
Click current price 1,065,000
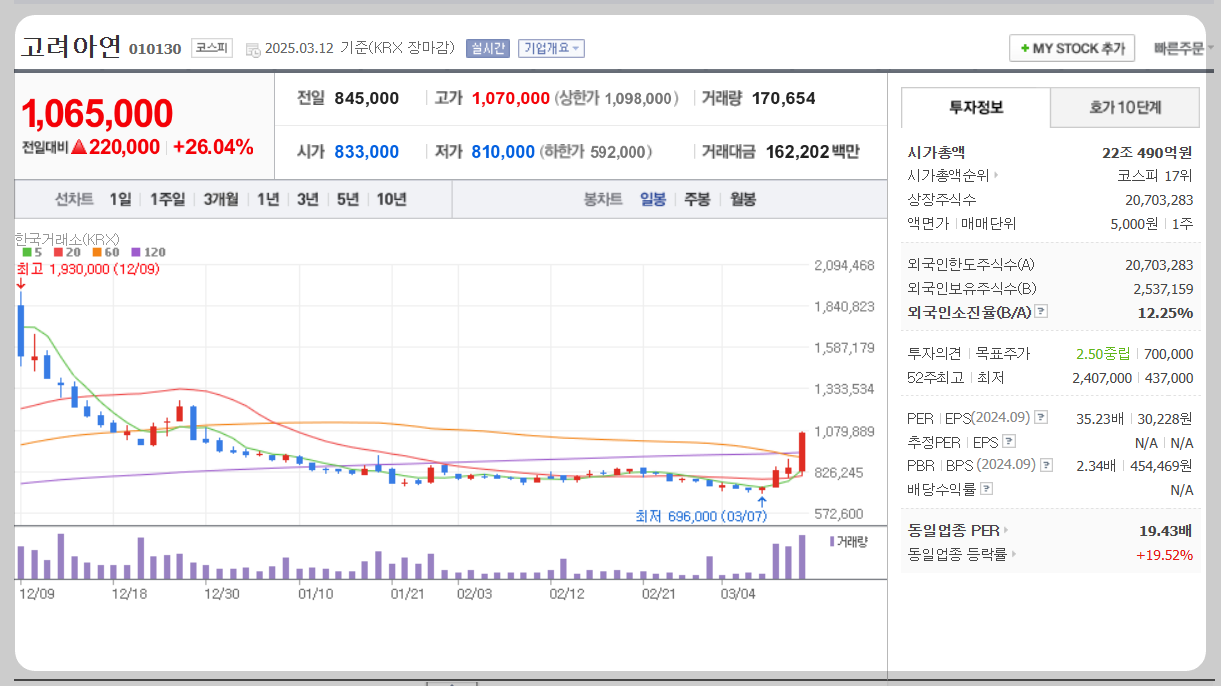(97, 114)
